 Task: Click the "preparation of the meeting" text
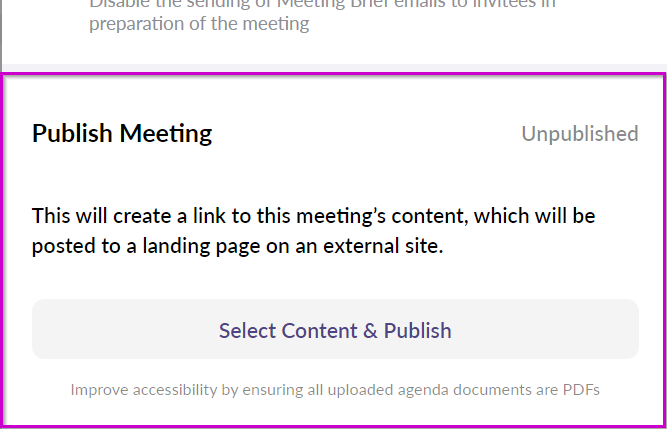[199, 22]
